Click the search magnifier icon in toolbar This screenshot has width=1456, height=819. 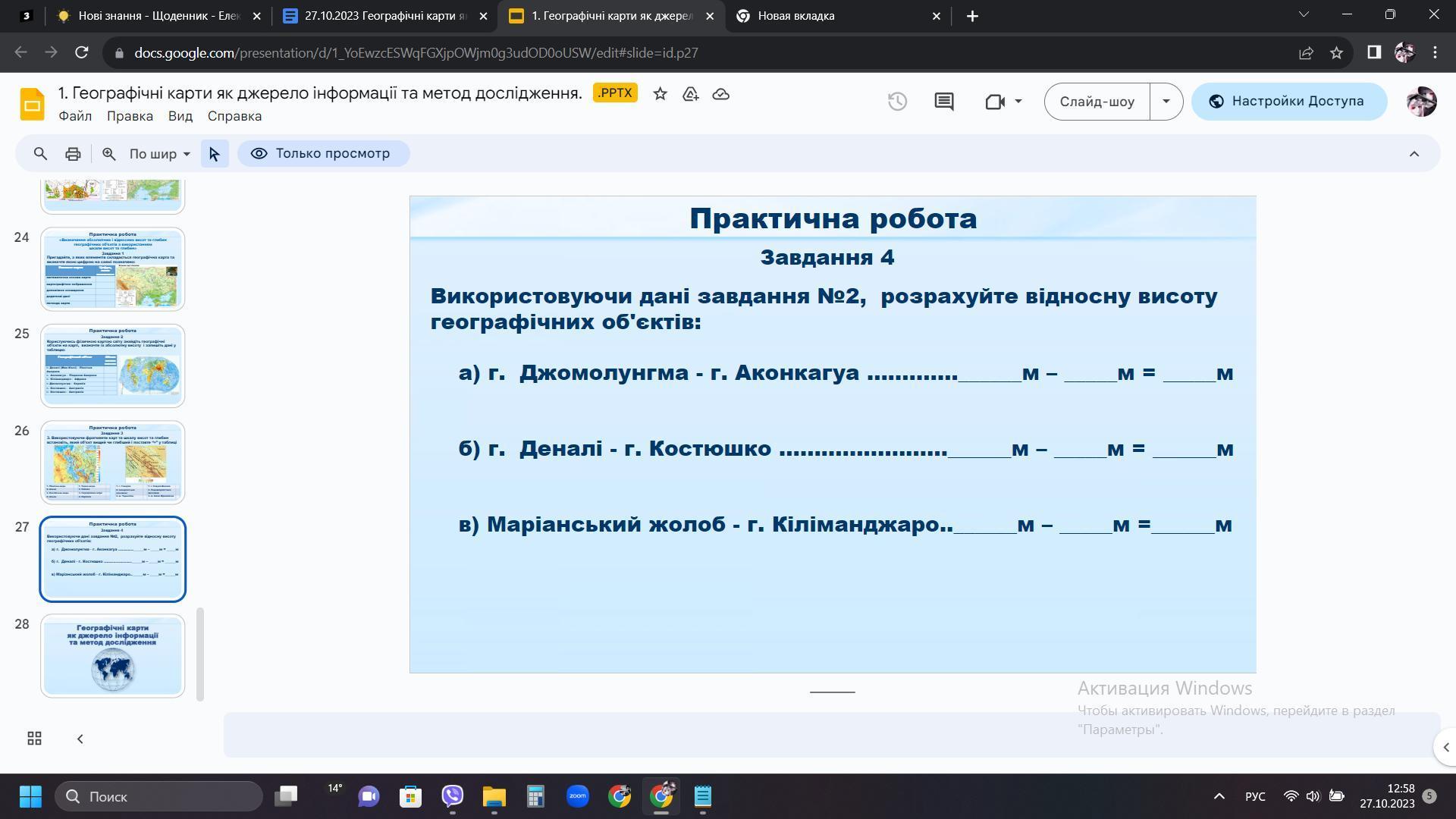coord(40,154)
